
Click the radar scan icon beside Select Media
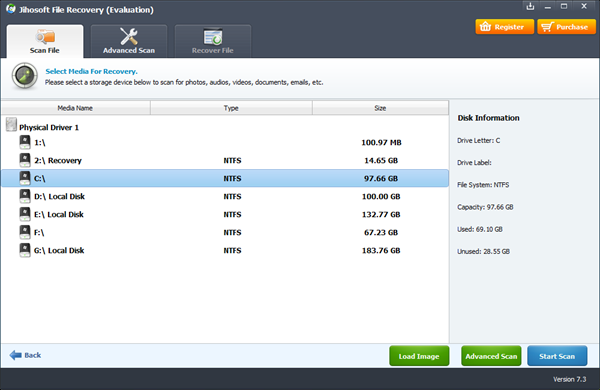click(x=25, y=76)
